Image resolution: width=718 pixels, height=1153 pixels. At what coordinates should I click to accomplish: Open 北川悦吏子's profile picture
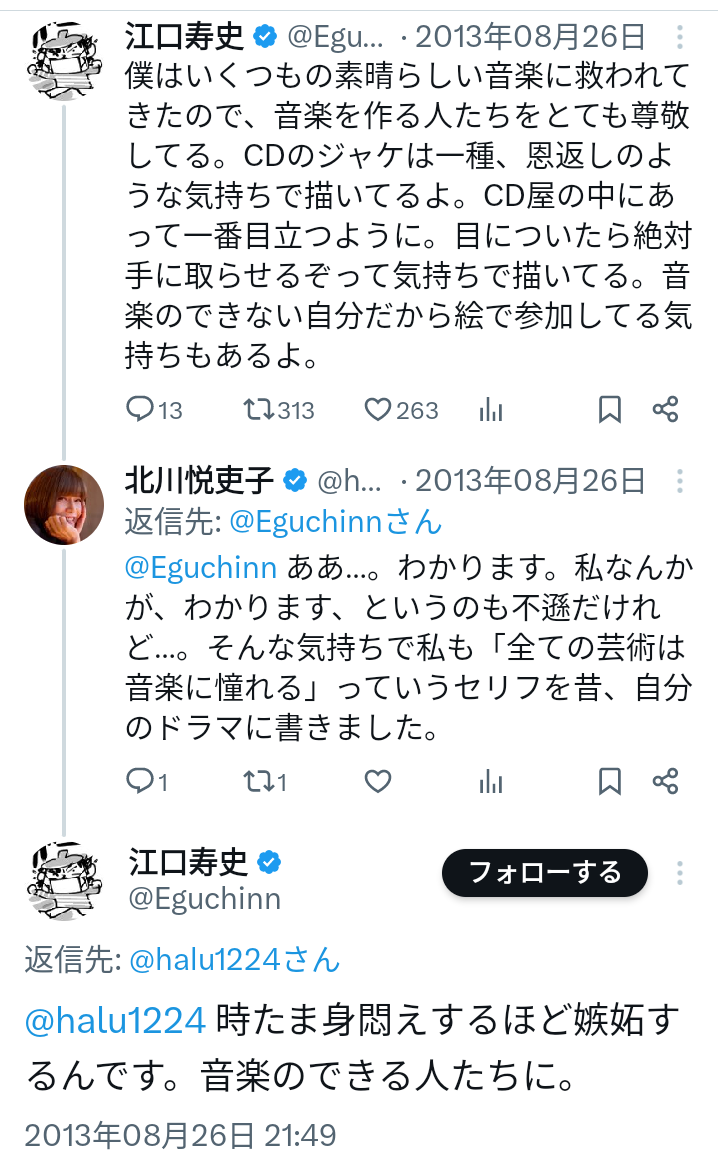64,504
